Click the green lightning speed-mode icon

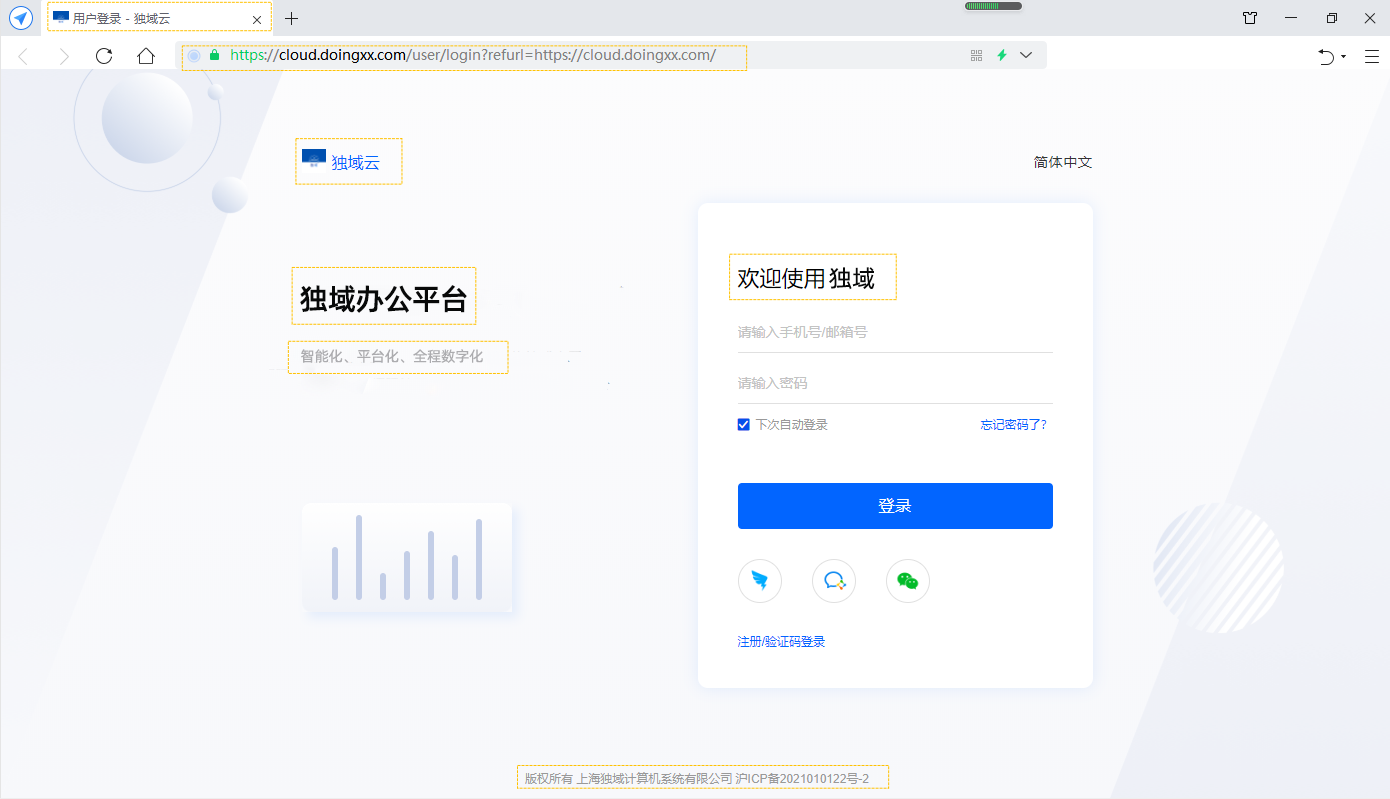pos(1002,56)
